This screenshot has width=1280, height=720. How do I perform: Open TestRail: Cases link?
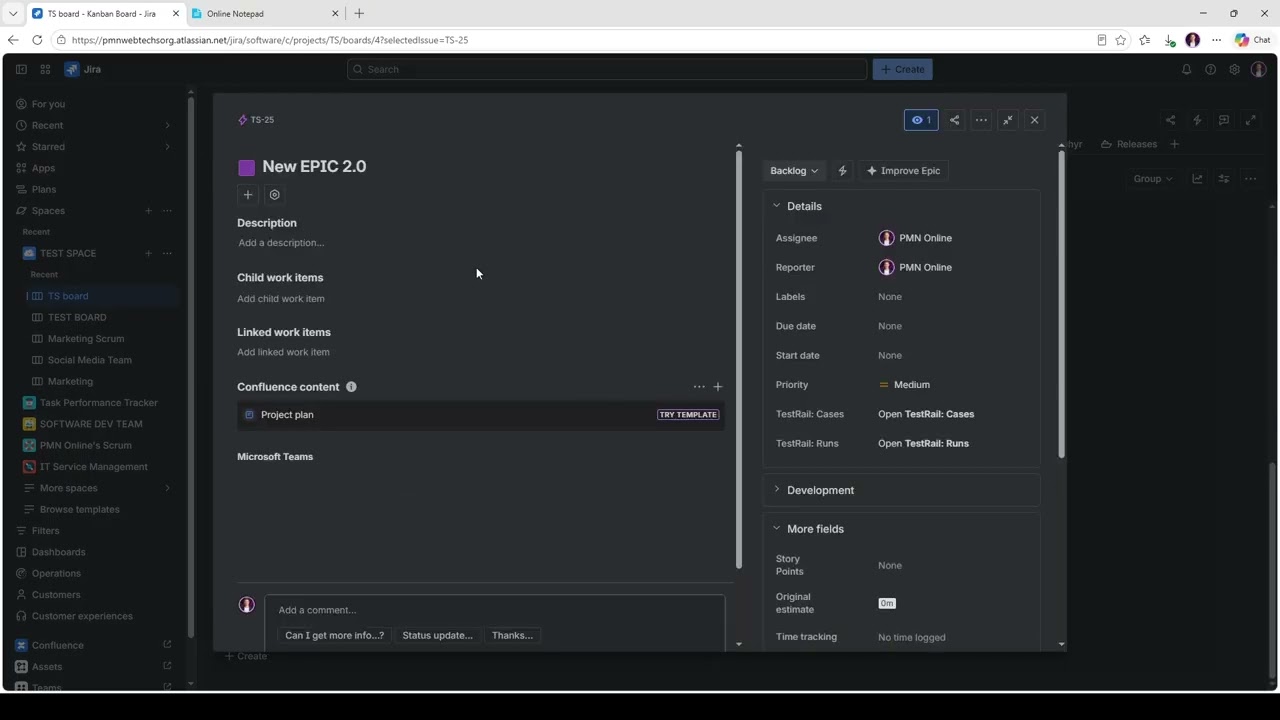click(x=926, y=414)
